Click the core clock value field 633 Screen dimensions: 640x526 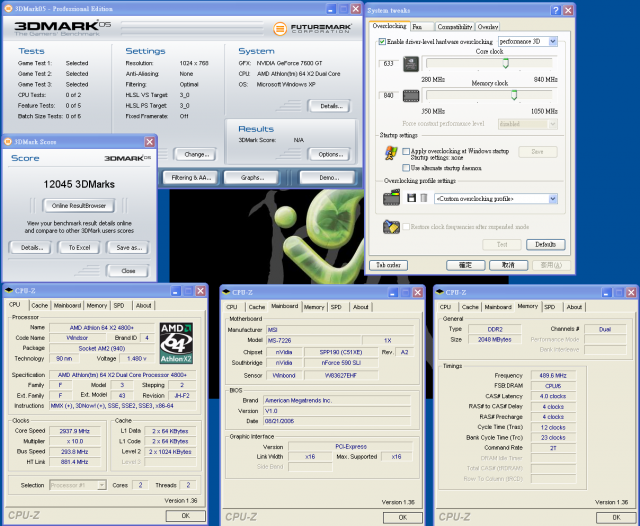coord(389,64)
